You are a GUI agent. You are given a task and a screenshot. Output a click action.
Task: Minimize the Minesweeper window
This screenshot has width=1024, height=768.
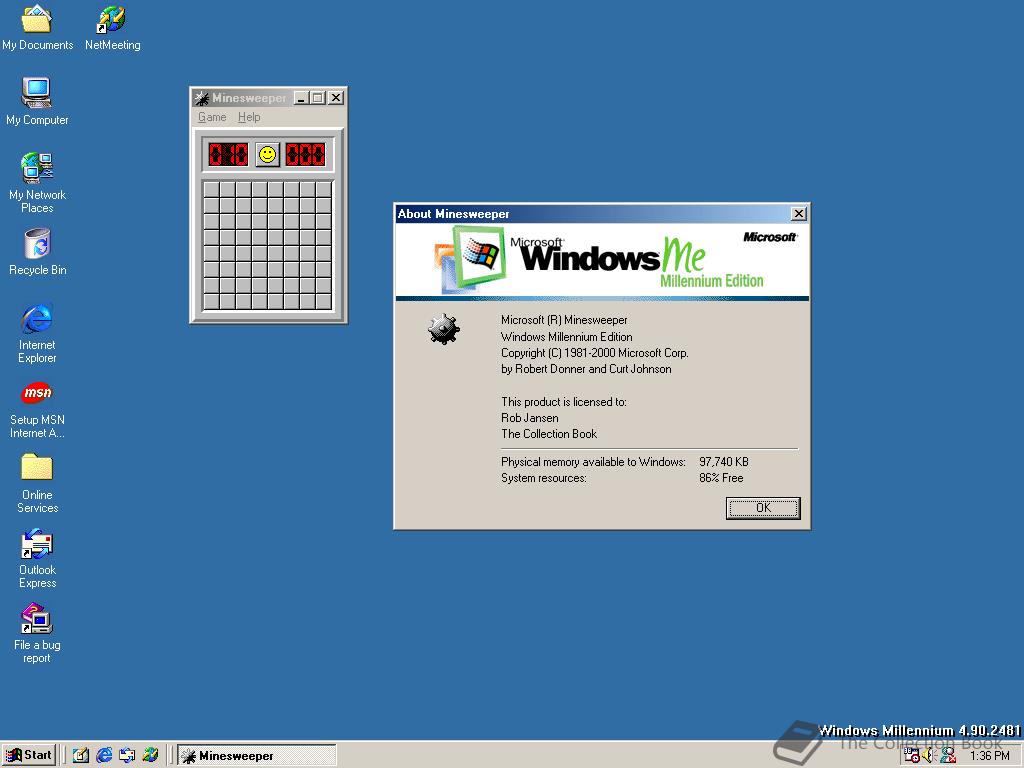[301, 98]
